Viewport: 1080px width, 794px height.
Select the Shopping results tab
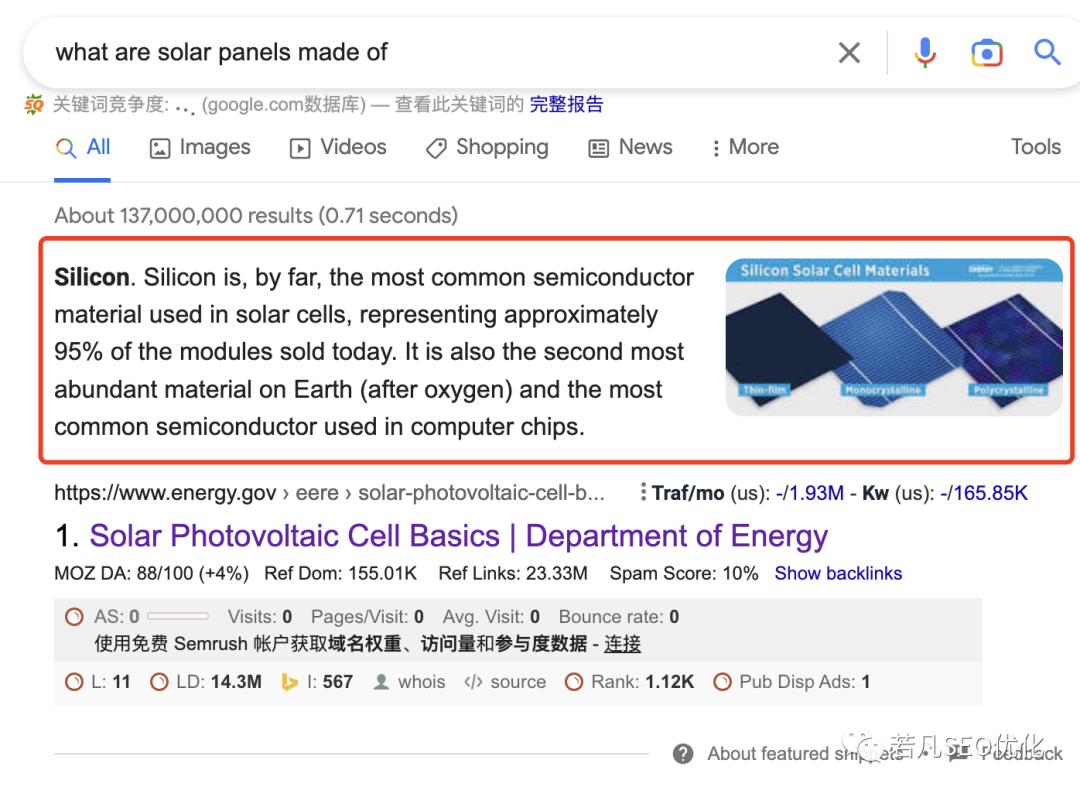[x=487, y=147]
